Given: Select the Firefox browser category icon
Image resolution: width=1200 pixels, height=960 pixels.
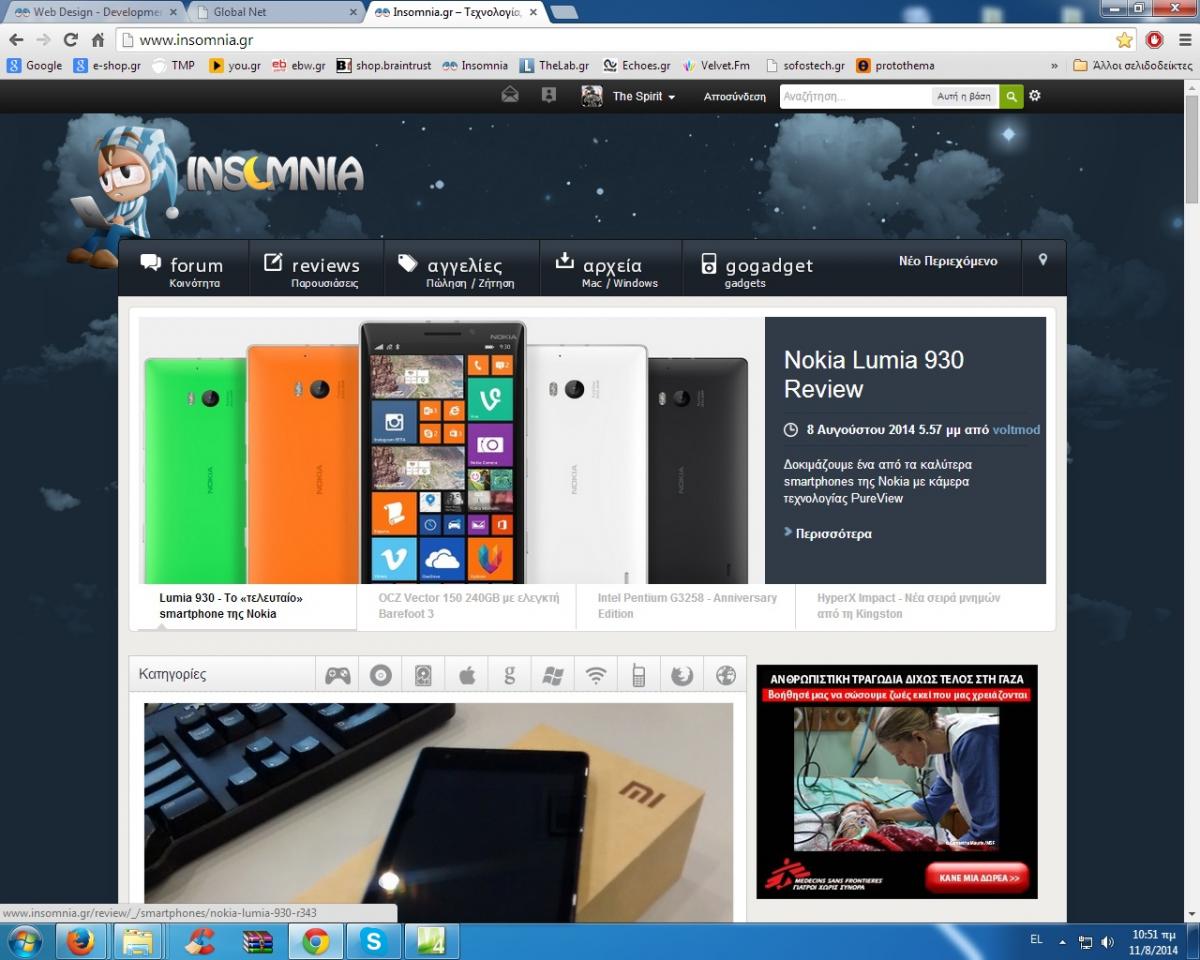Looking at the screenshot, I should 682,675.
